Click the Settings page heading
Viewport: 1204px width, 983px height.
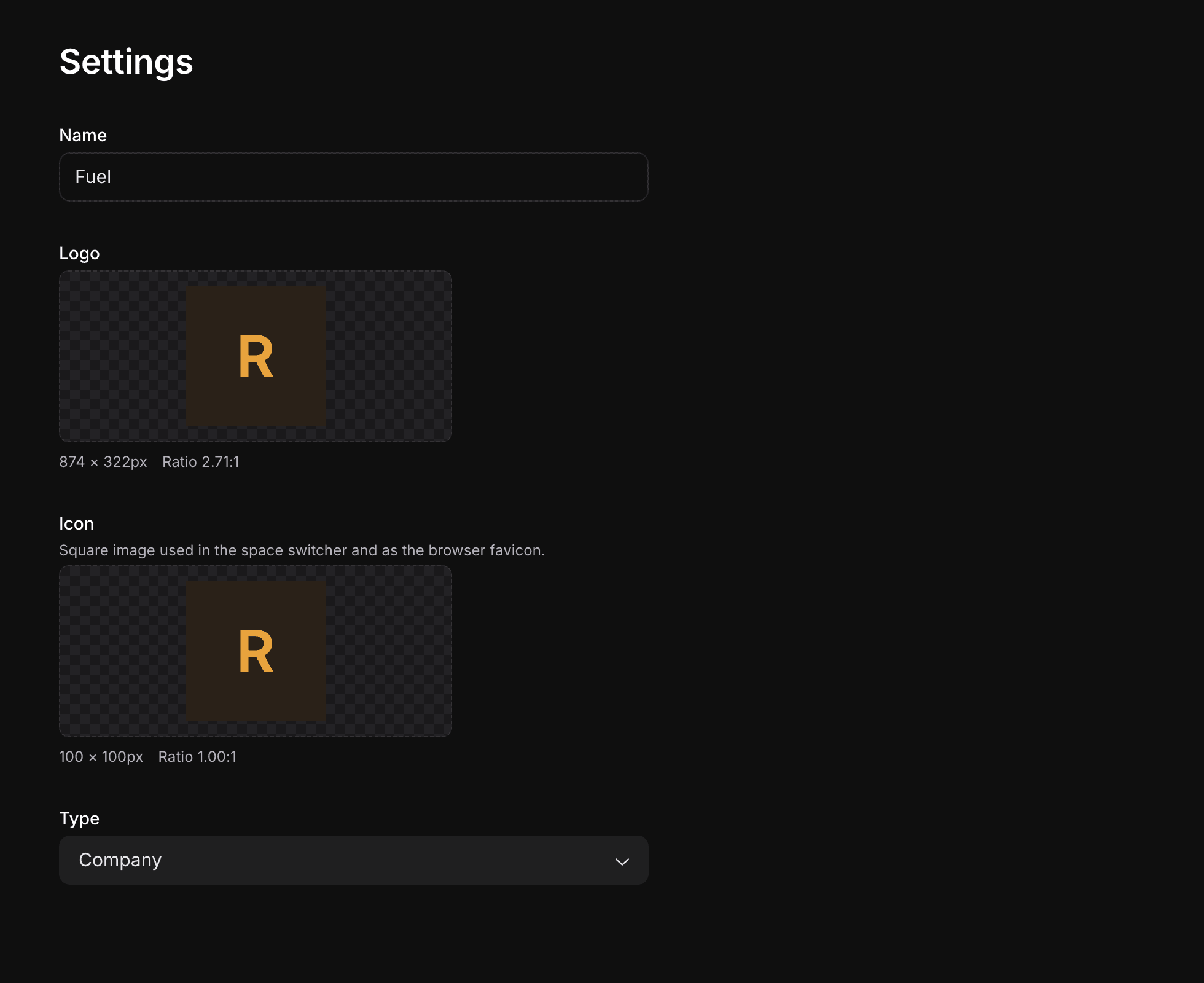click(x=127, y=62)
